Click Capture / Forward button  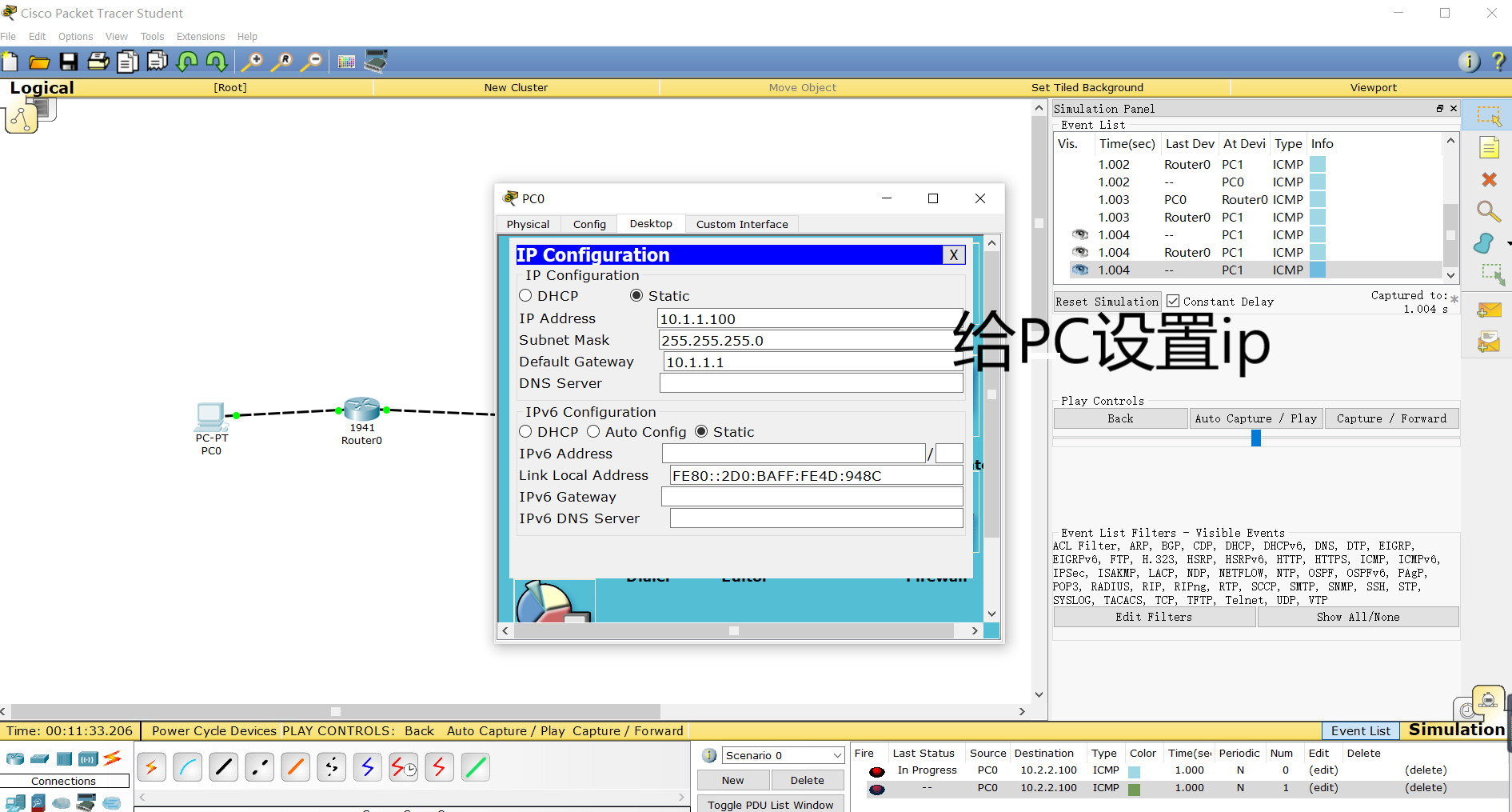(x=1391, y=418)
